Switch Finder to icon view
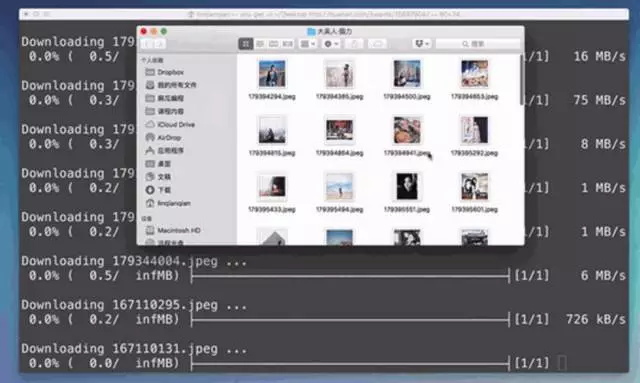 (246, 44)
